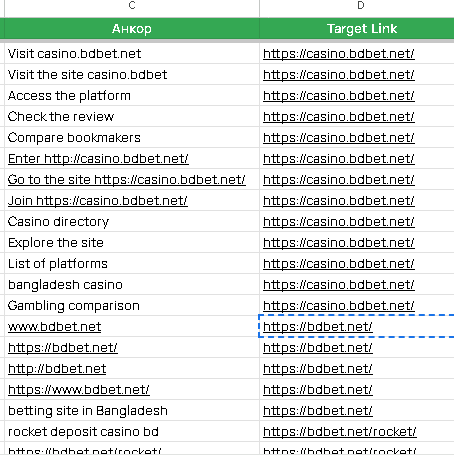Select 'rocket deposit casino bd' cell
454x462 pixels.
pos(132,432)
